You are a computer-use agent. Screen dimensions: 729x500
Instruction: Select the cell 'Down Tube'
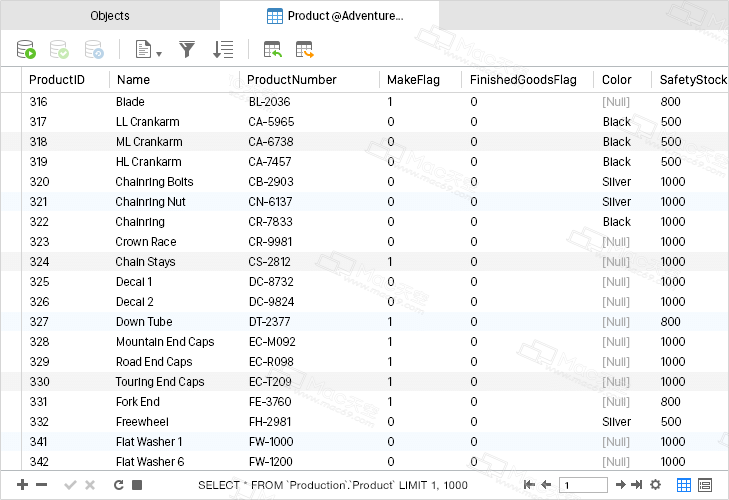point(144,321)
